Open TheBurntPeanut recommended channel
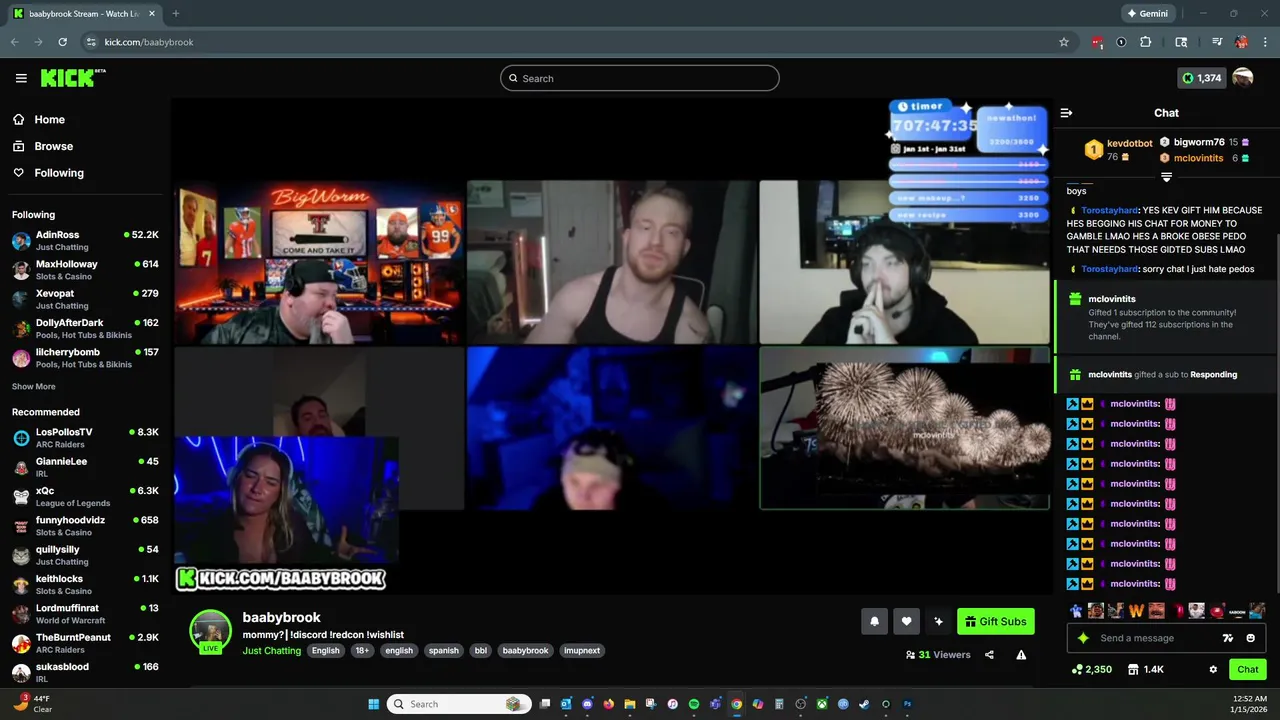The height and width of the screenshot is (720, 1280). pyautogui.click(x=85, y=643)
